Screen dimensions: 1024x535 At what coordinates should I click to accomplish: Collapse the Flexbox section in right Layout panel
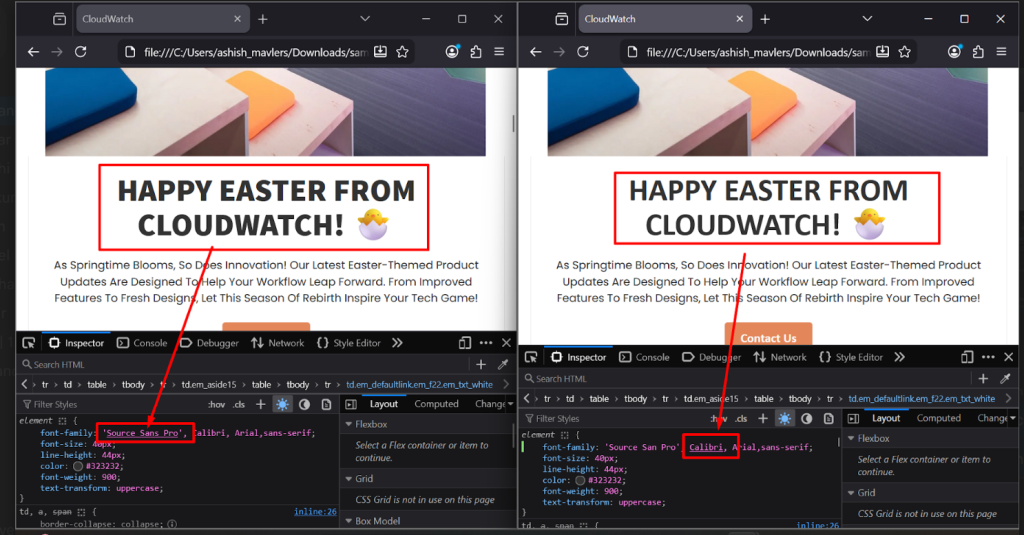coord(851,438)
